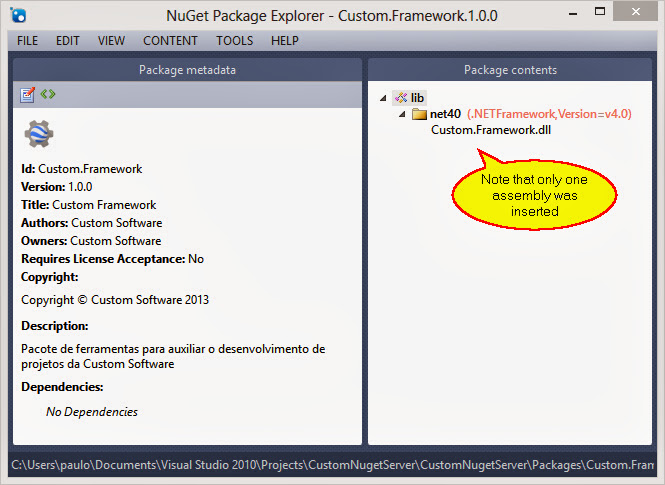Viewport: 665px width, 485px height.
Task: Select the lib tree item label
Action: [x=417, y=98]
